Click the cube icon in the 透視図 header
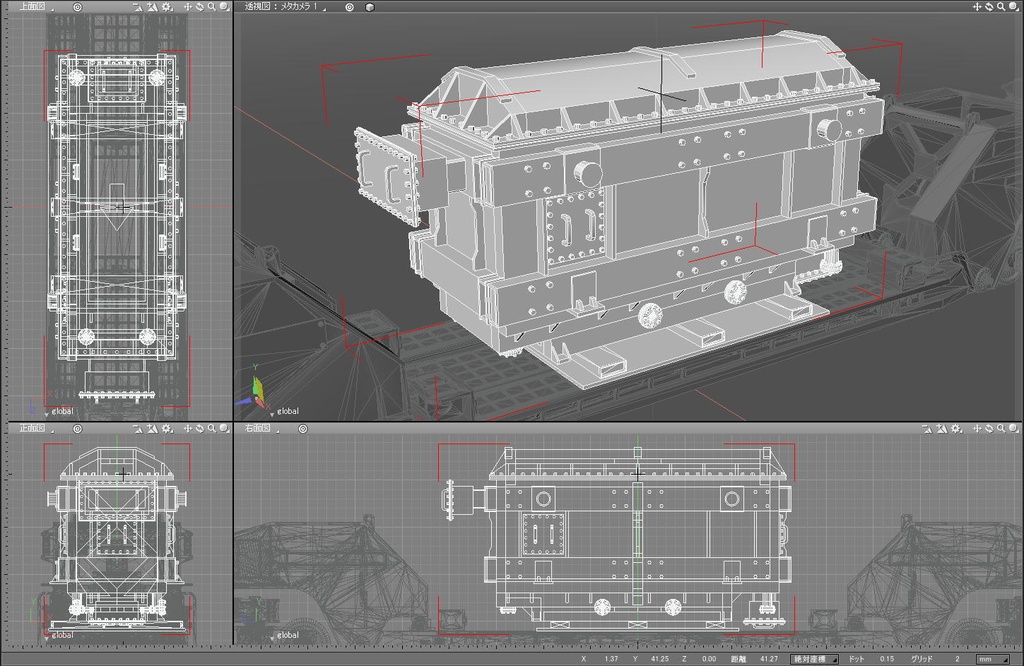Image resolution: width=1024 pixels, height=666 pixels. pyautogui.click(x=370, y=7)
